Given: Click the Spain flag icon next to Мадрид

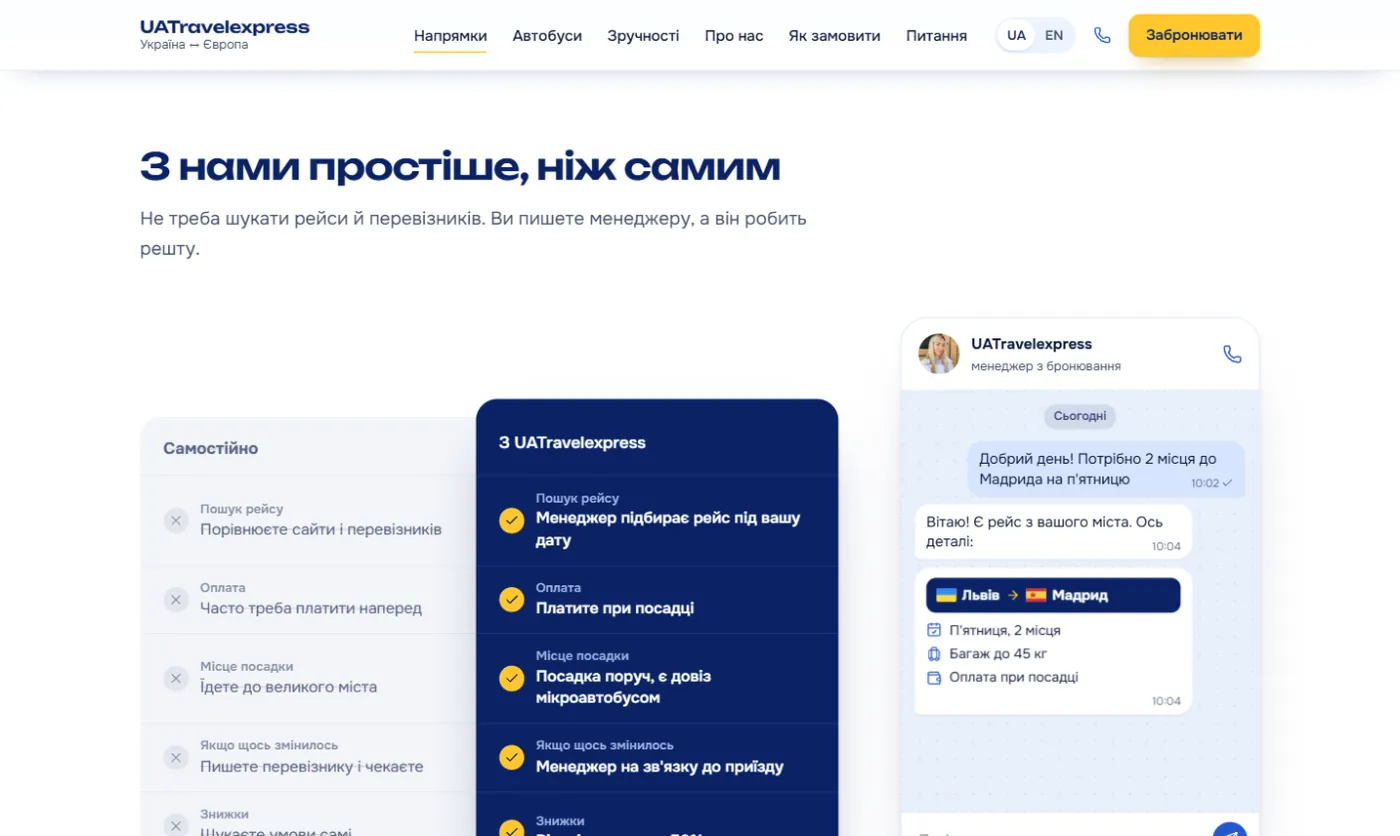Looking at the screenshot, I should click(1036, 595).
